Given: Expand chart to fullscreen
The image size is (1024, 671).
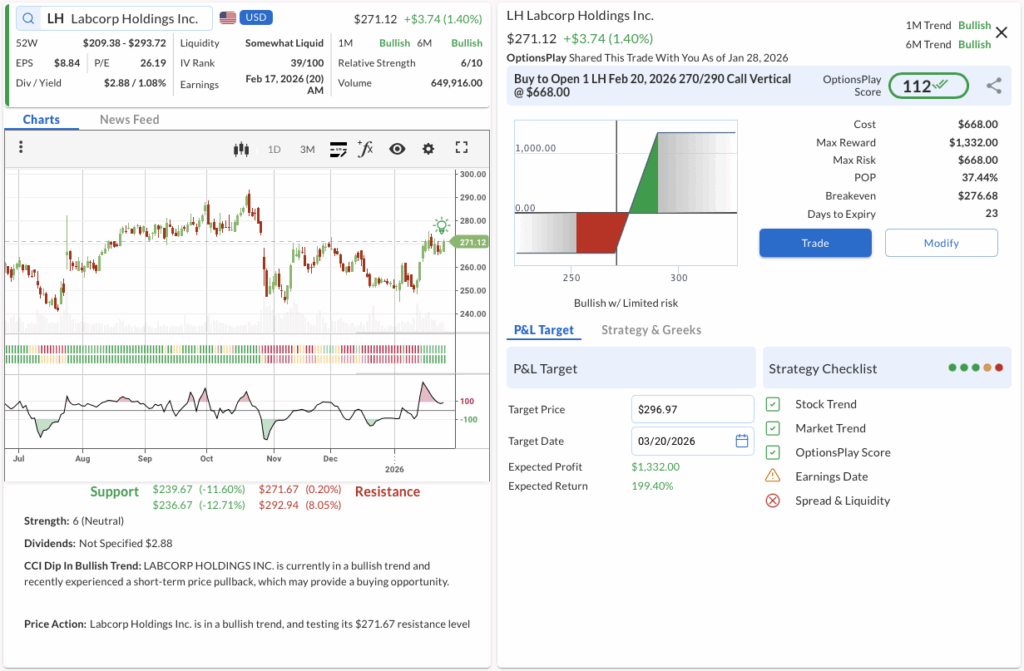Looking at the screenshot, I should coord(461,148).
